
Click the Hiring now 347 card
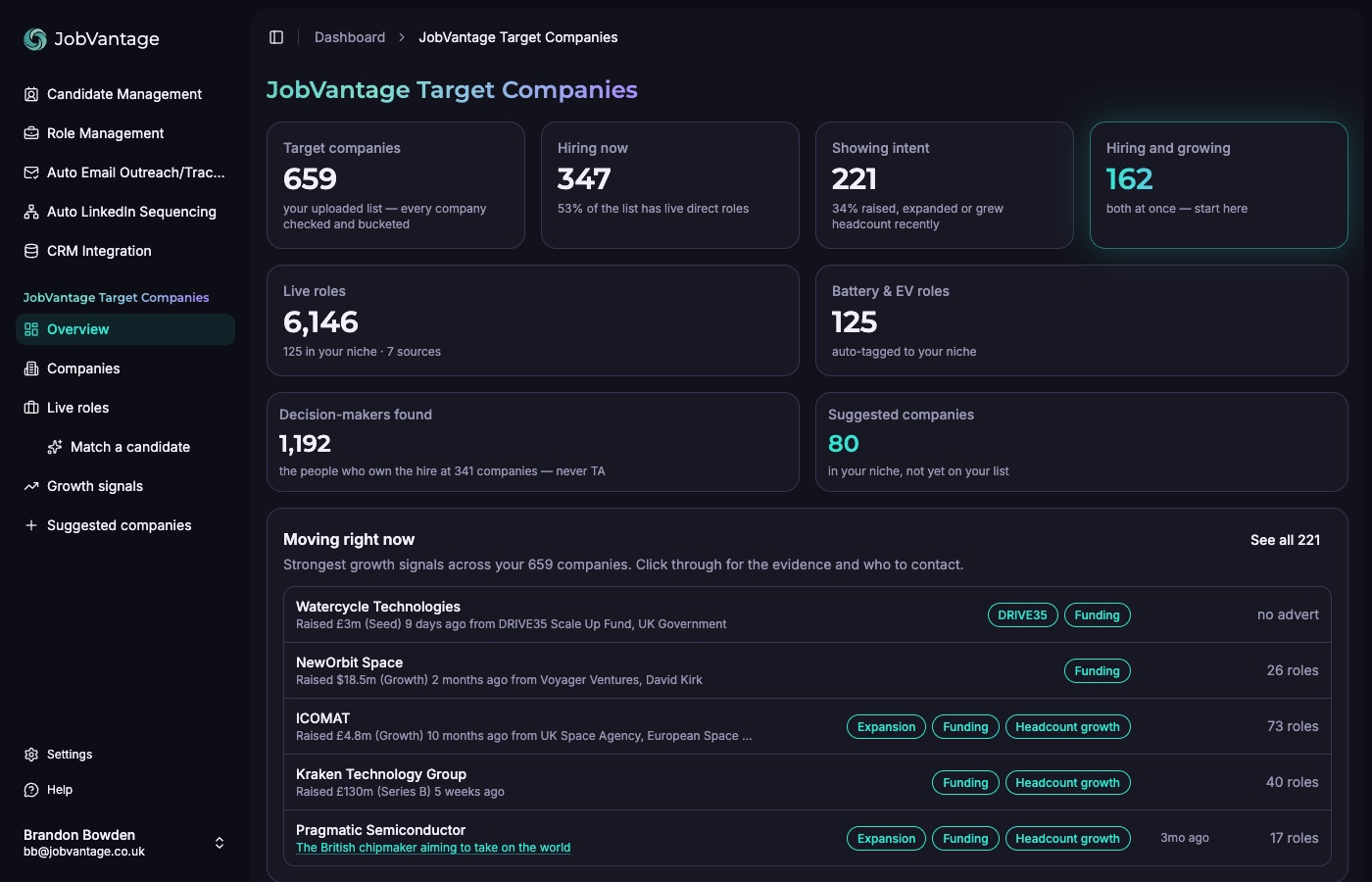tap(670, 185)
